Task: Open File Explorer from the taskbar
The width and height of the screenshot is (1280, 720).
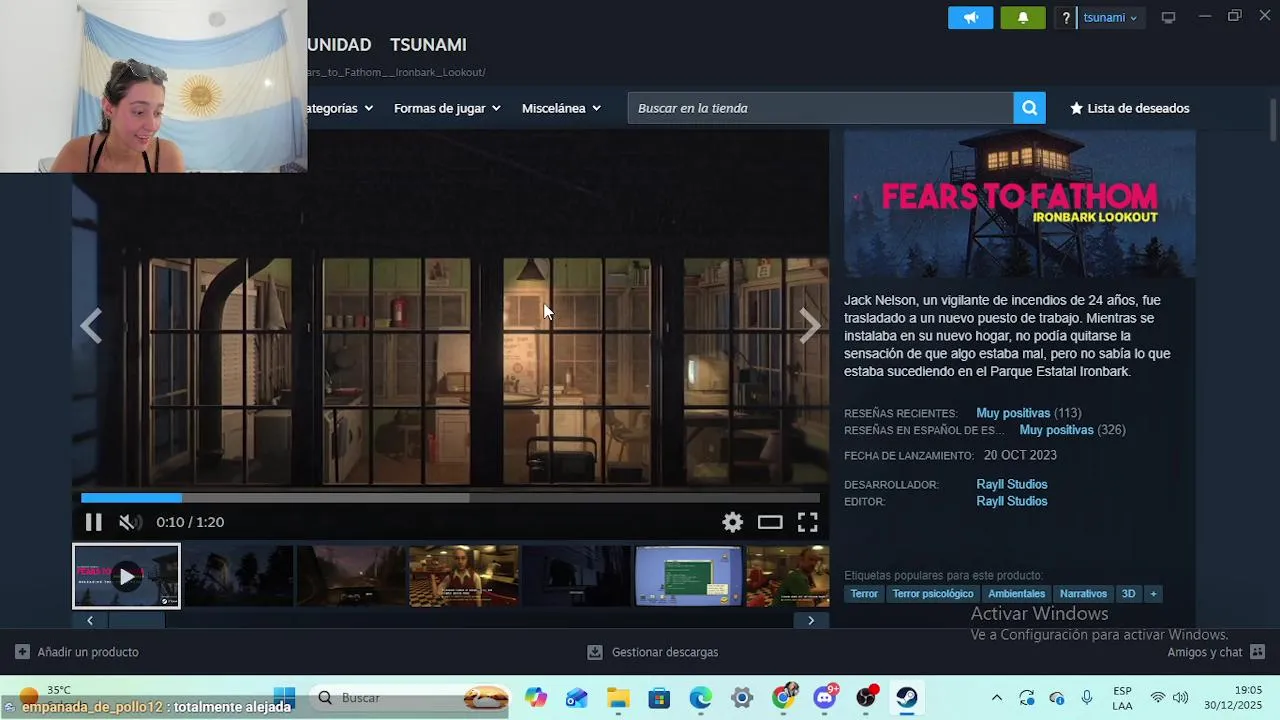Action: (618, 697)
